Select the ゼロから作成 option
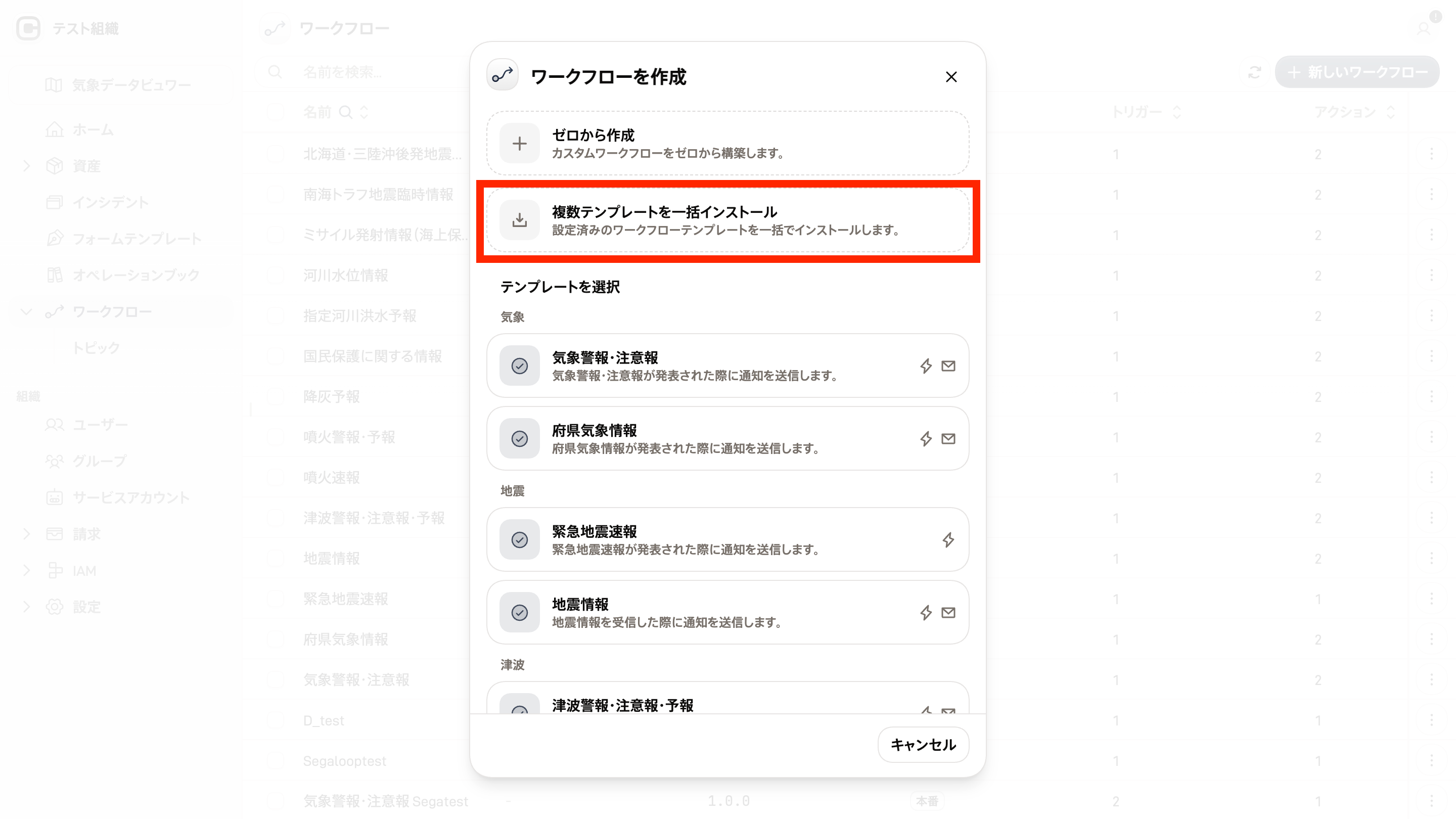1456x819 pixels. click(x=727, y=144)
